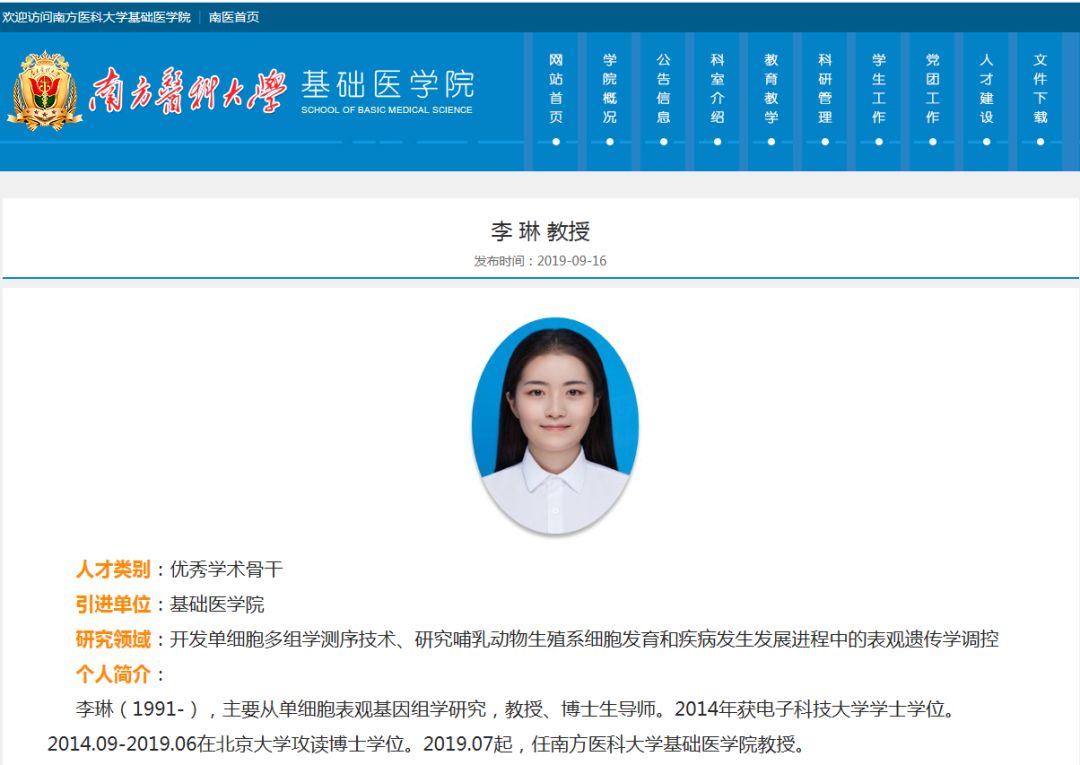Open the 公告信息 navigation menu
The image size is (1080, 765).
tap(663, 89)
